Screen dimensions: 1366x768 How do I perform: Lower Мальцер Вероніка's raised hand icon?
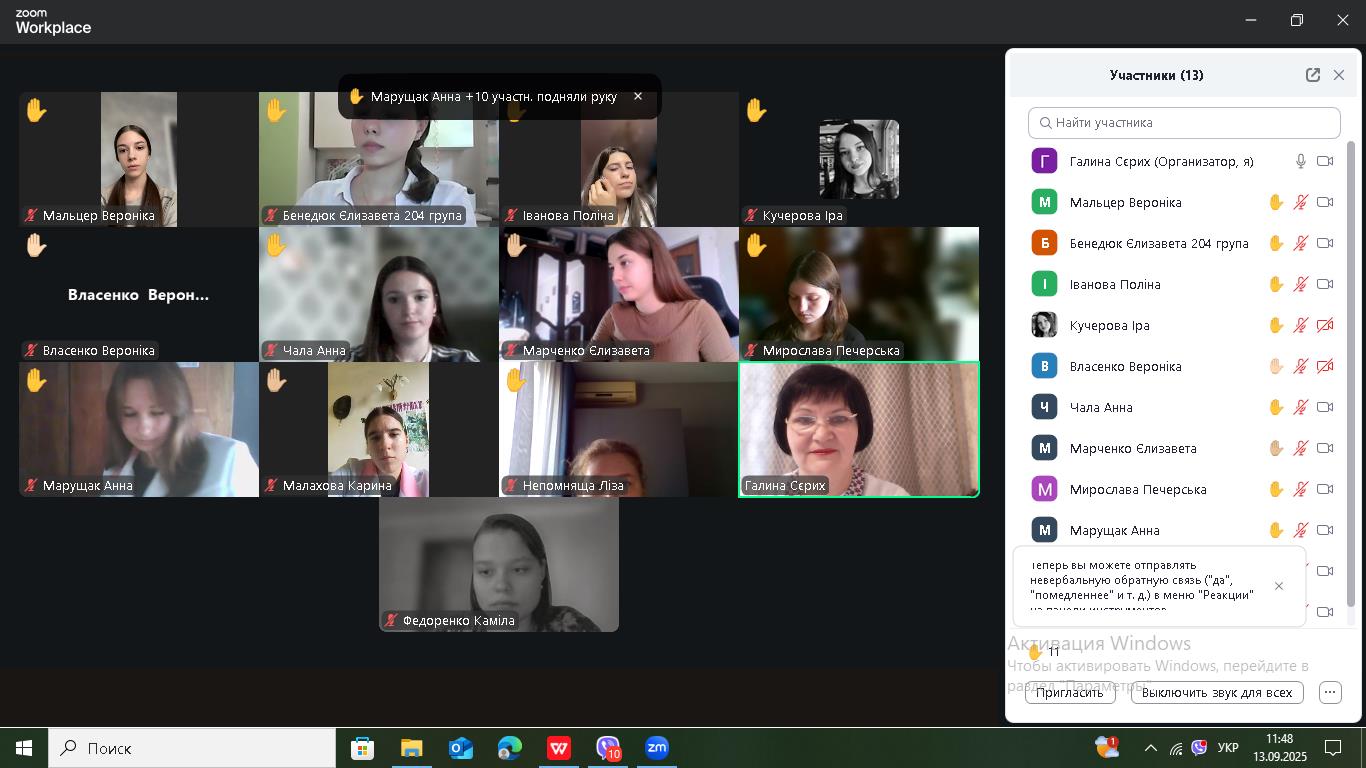click(1276, 202)
